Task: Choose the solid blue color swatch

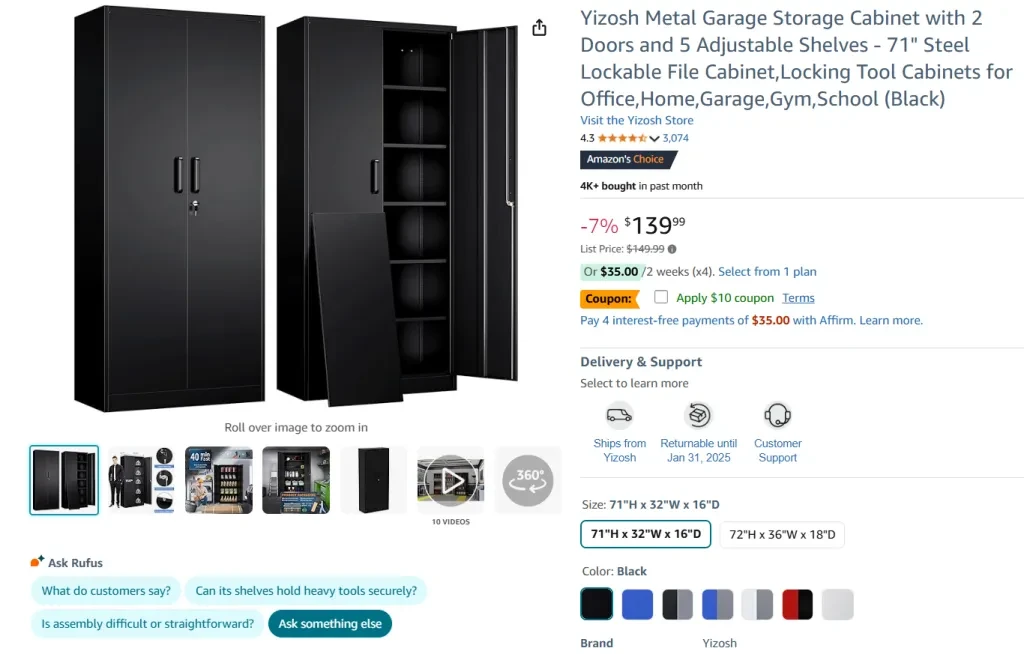Action: pyautogui.click(x=637, y=604)
